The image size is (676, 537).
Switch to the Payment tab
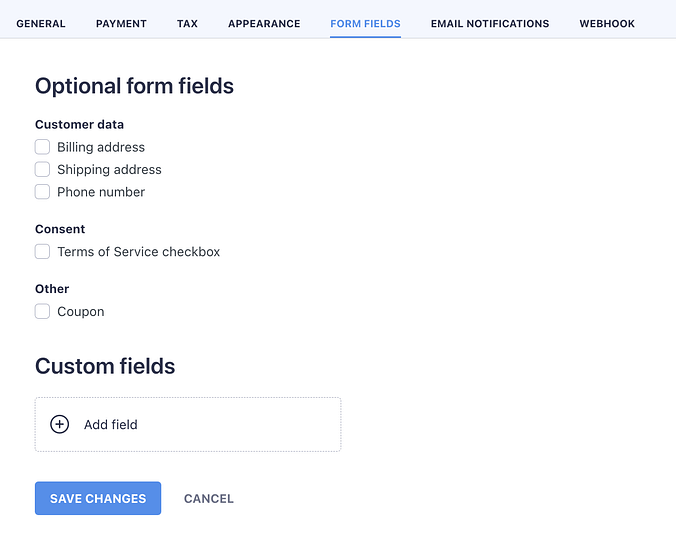click(x=121, y=24)
